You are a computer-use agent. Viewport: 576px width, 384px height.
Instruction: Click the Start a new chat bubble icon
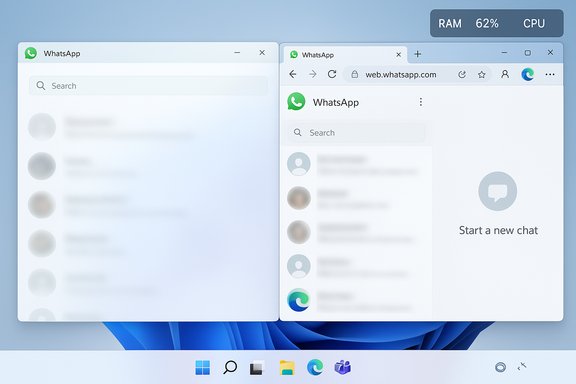click(x=498, y=191)
